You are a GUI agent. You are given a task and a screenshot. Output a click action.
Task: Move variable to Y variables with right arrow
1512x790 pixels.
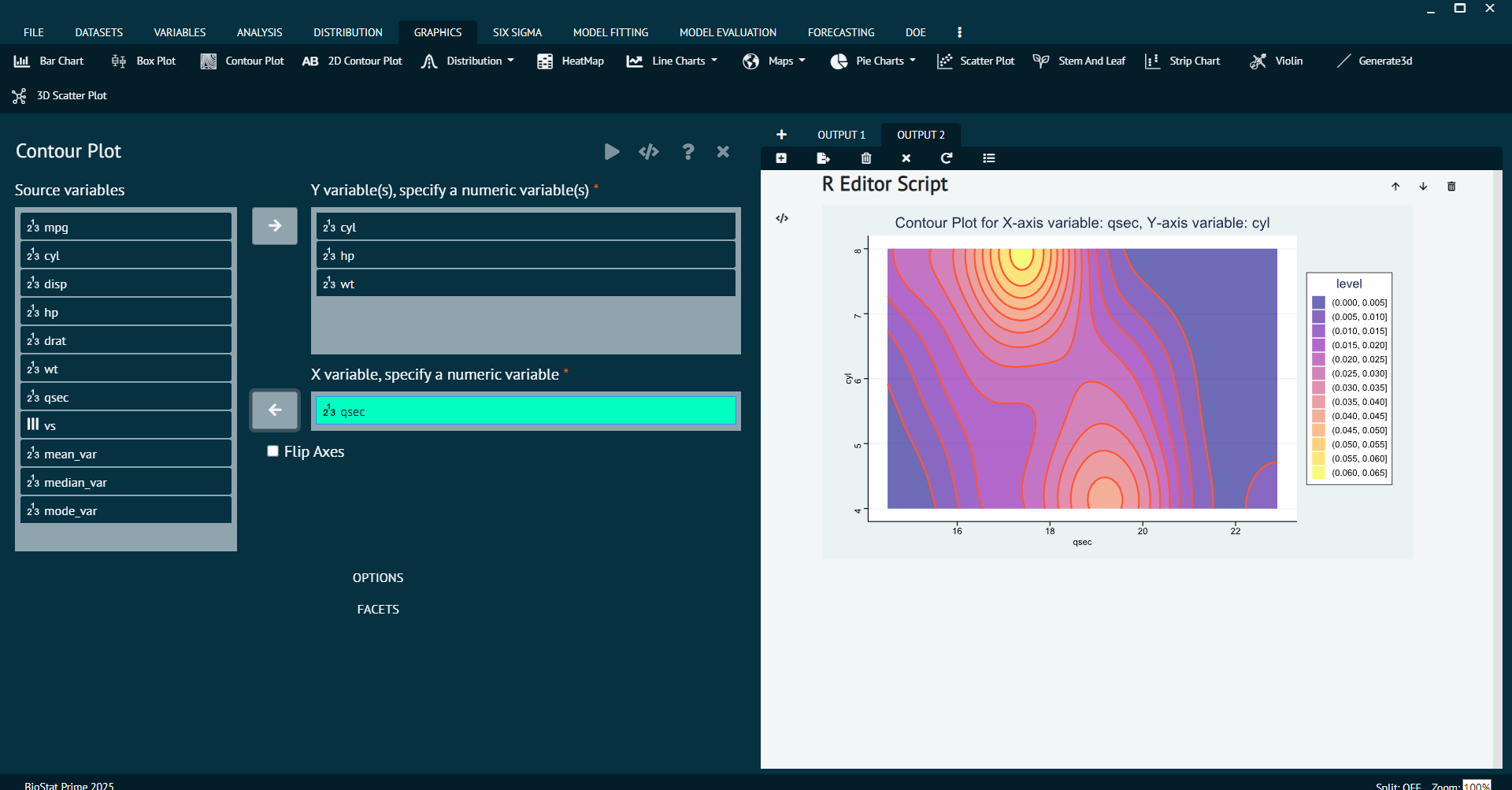tap(275, 226)
